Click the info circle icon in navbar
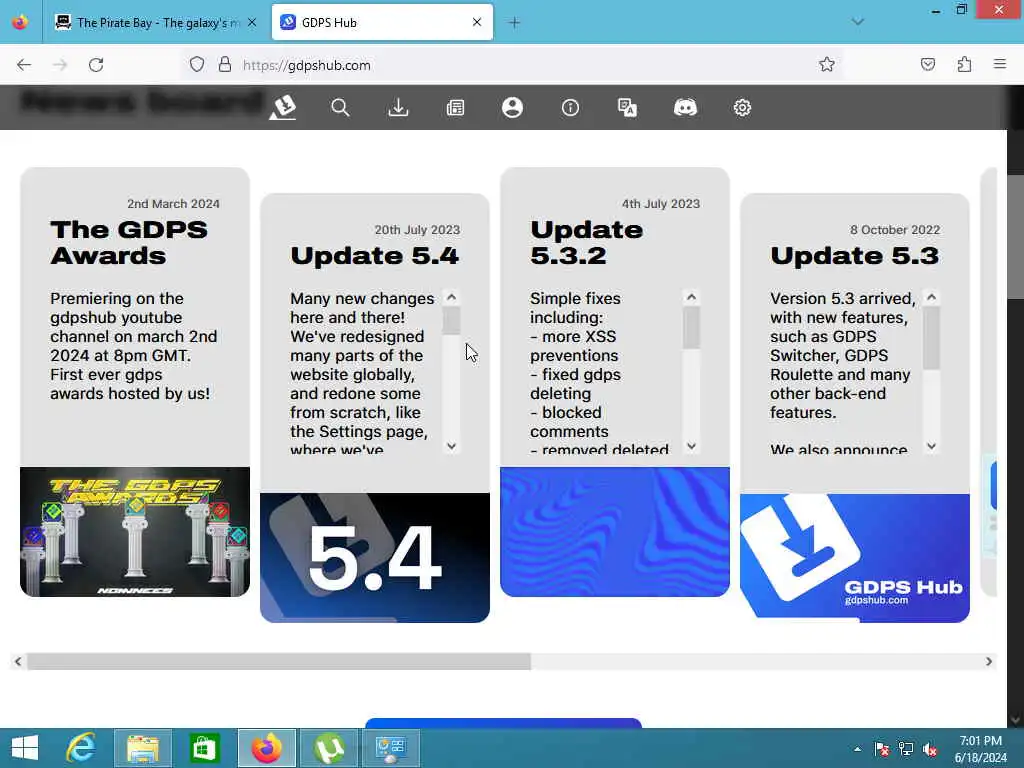Screen dimensions: 1024x768 point(570,107)
